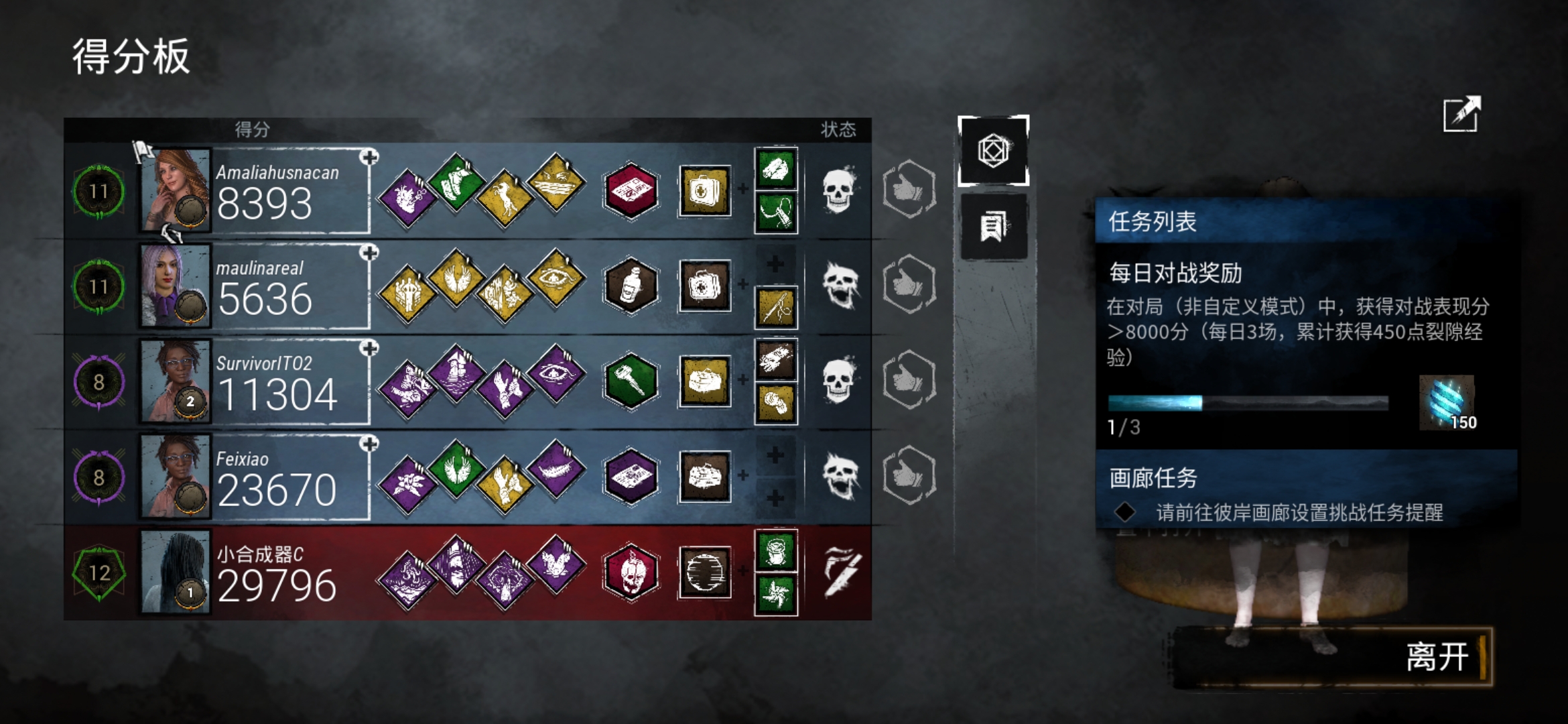
Task: Select the killer's red skull offering icon
Action: coord(631,572)
